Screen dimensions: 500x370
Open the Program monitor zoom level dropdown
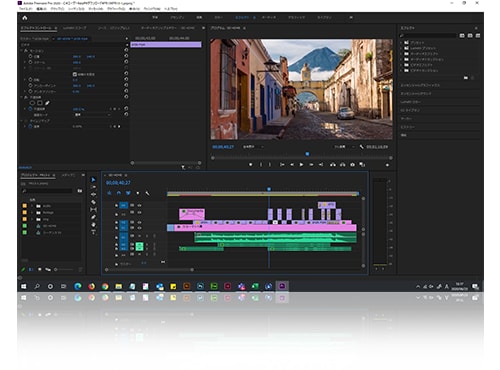[253, 147]
